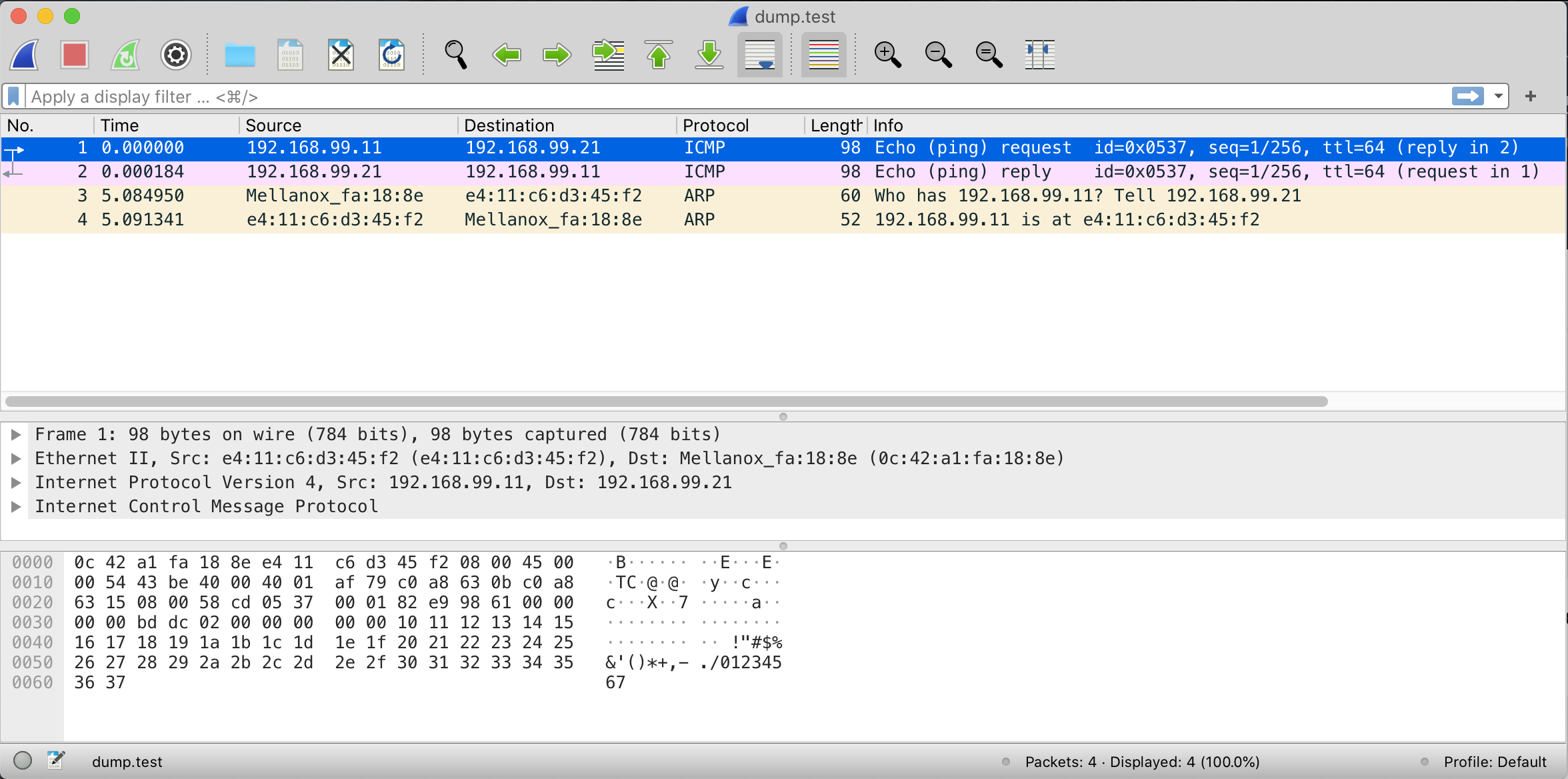Jump to first packet arrow
The width and height of the screenshot is (1568, 779).
[x=659, y=55]
